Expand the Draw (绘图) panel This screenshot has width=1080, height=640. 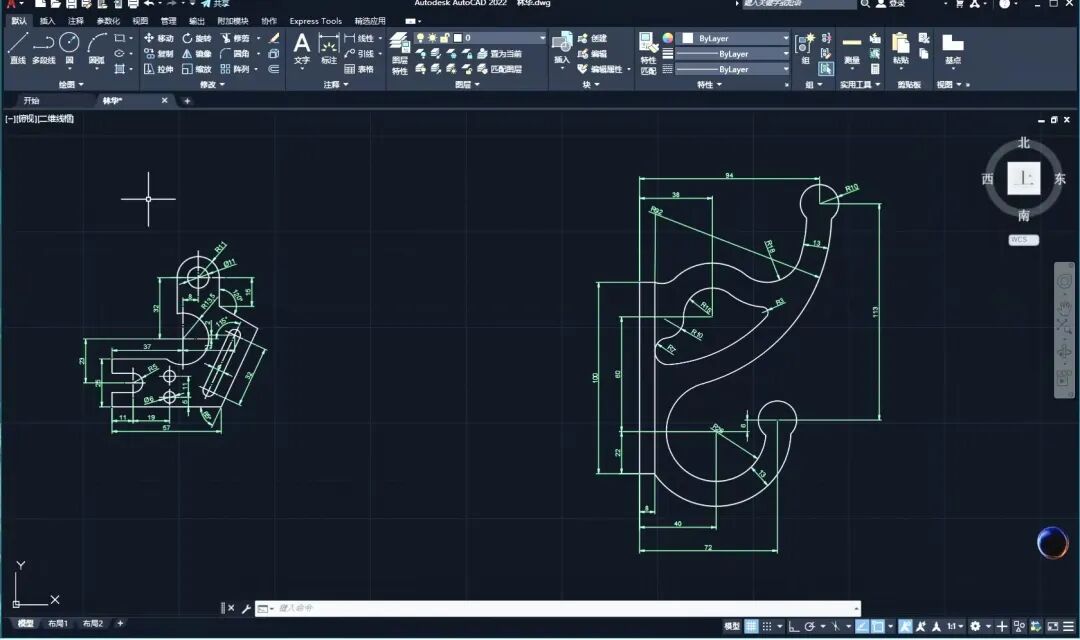[x=72, y=85]
